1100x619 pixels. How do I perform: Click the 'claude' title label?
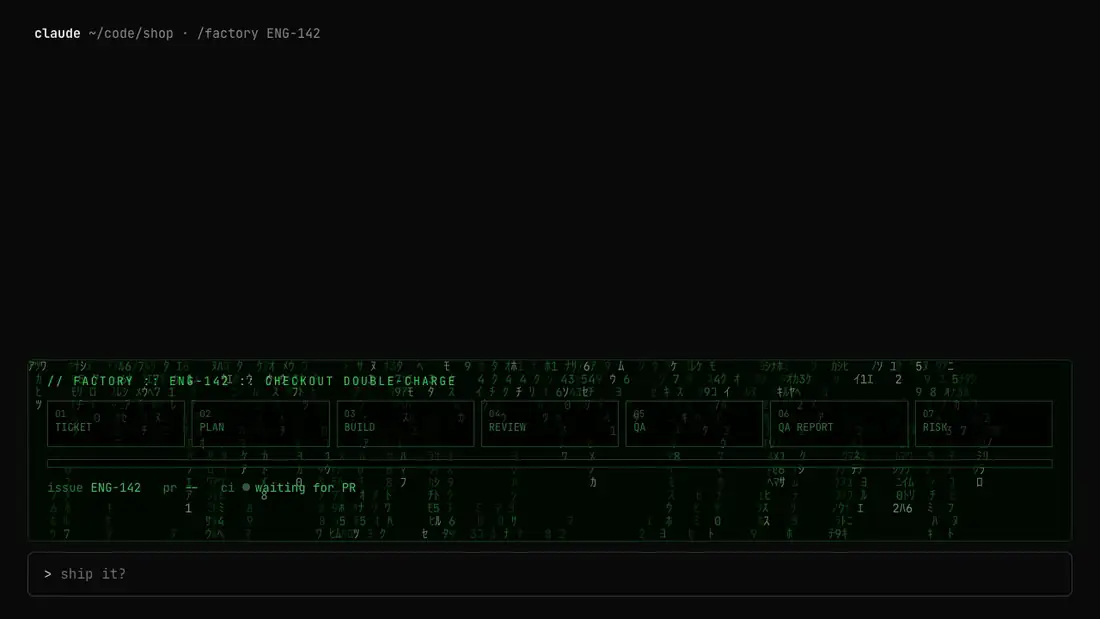point(58,34)
